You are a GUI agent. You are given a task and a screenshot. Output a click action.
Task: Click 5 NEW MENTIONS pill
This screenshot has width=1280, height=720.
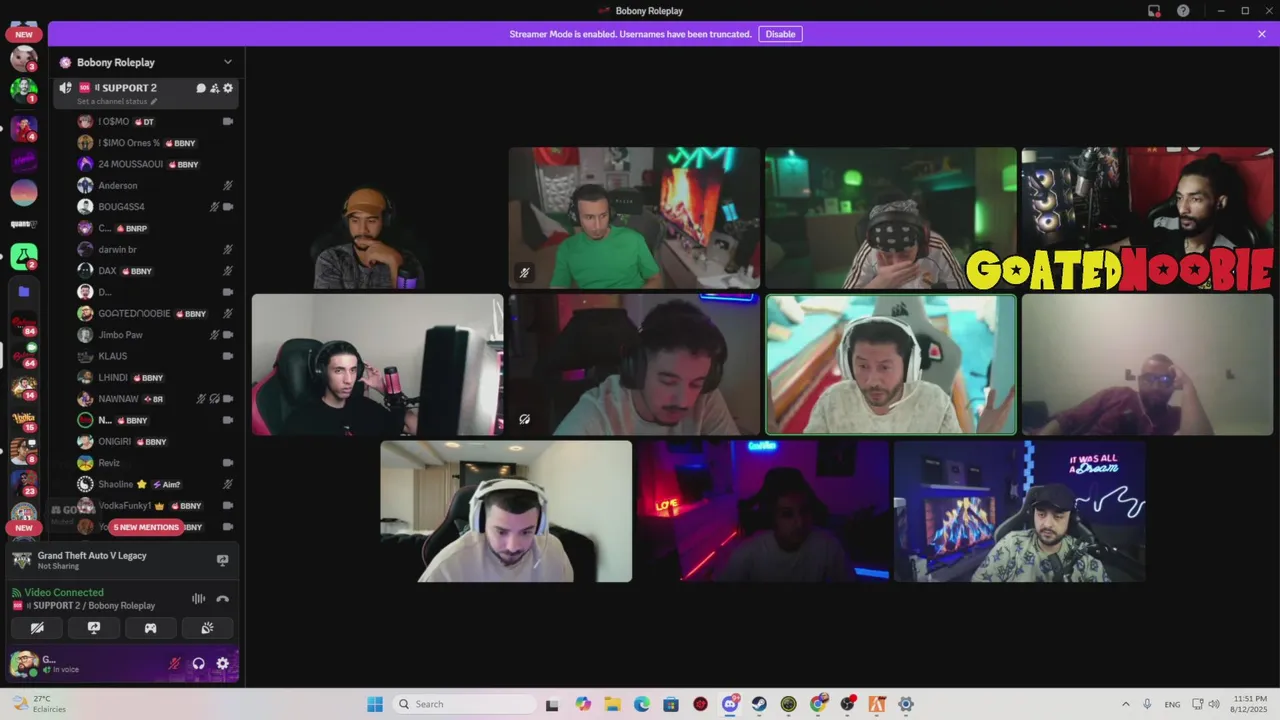pos(146,527)
